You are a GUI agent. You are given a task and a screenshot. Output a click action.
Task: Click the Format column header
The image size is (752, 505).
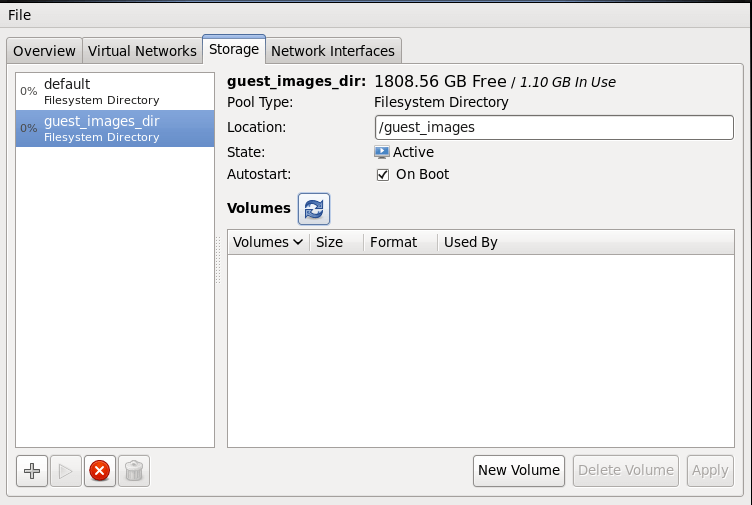click(x=393, y=242)
